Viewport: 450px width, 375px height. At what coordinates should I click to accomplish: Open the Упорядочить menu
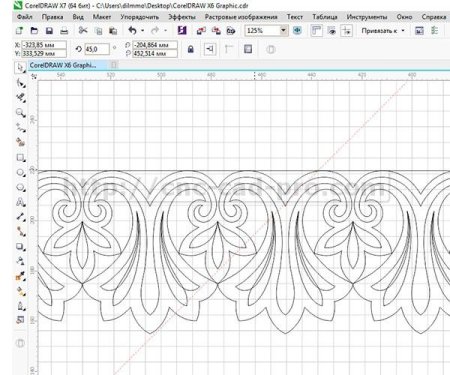140,17
